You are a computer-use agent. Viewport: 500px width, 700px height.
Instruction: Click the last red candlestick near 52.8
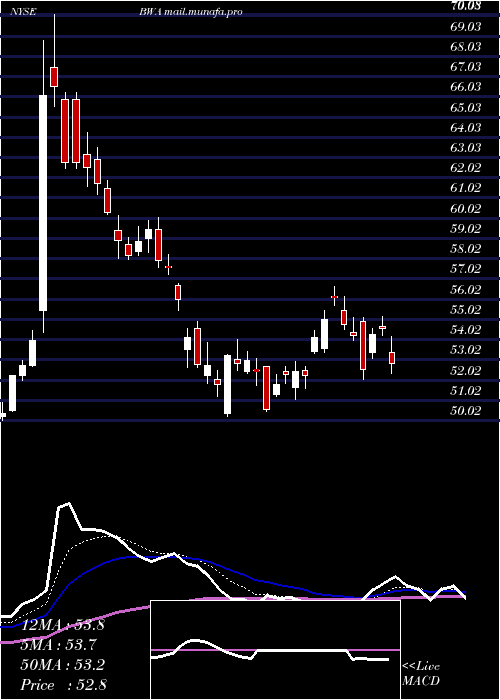[392, 358]
